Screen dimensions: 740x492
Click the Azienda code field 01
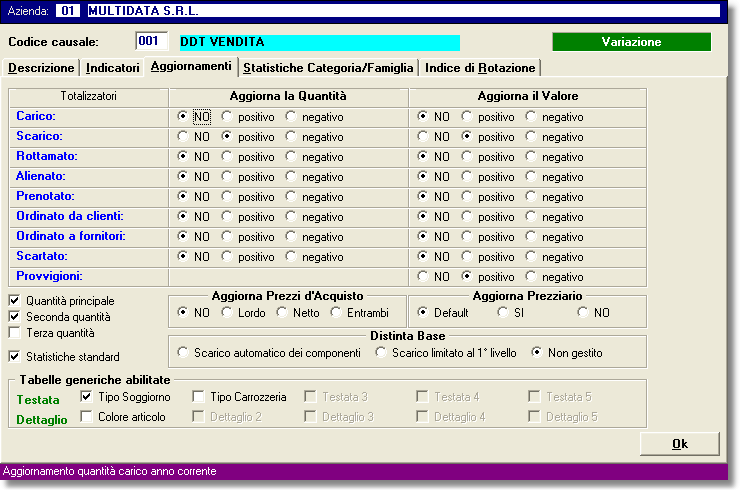pyautogui.click(x=68, y=10)
